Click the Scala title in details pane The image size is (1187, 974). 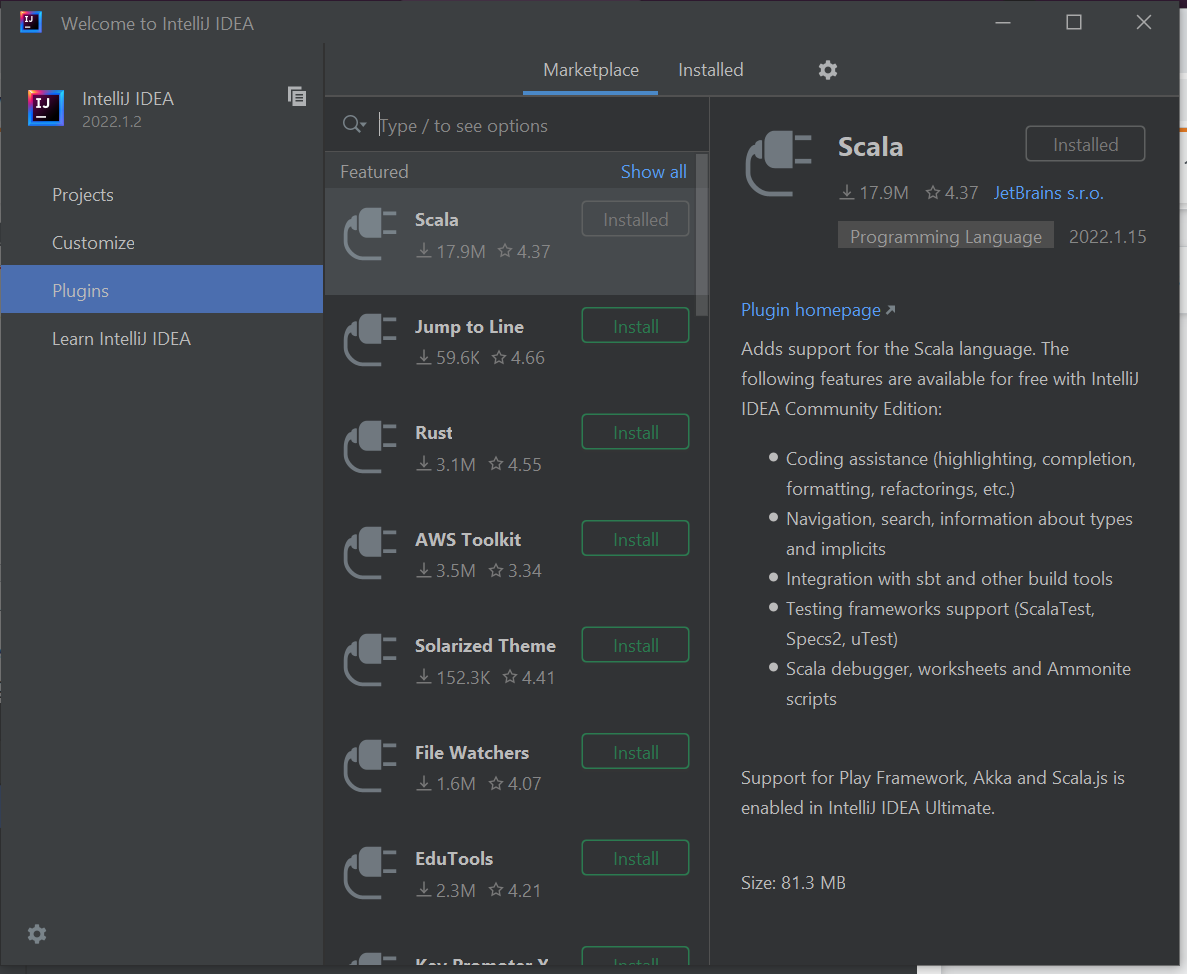pos(871,147)
